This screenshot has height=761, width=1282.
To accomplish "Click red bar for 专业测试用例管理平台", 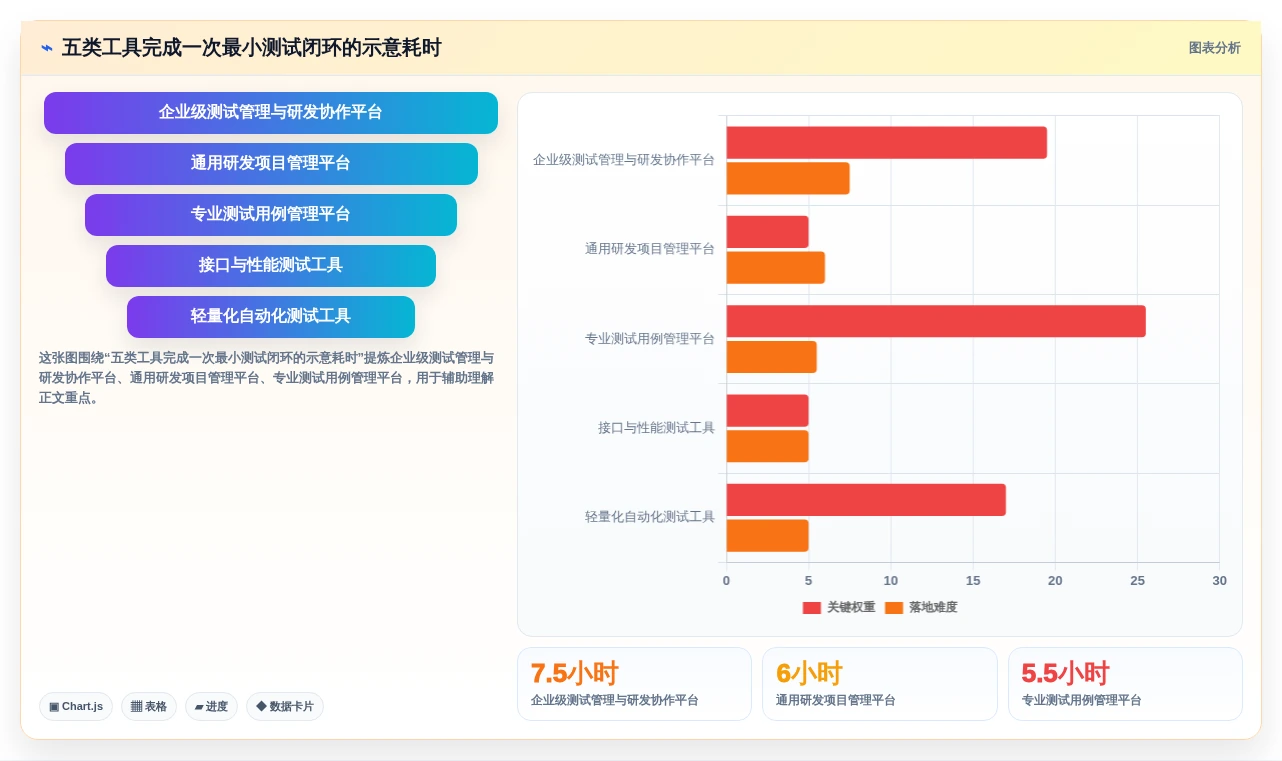I will pos(936,321).
